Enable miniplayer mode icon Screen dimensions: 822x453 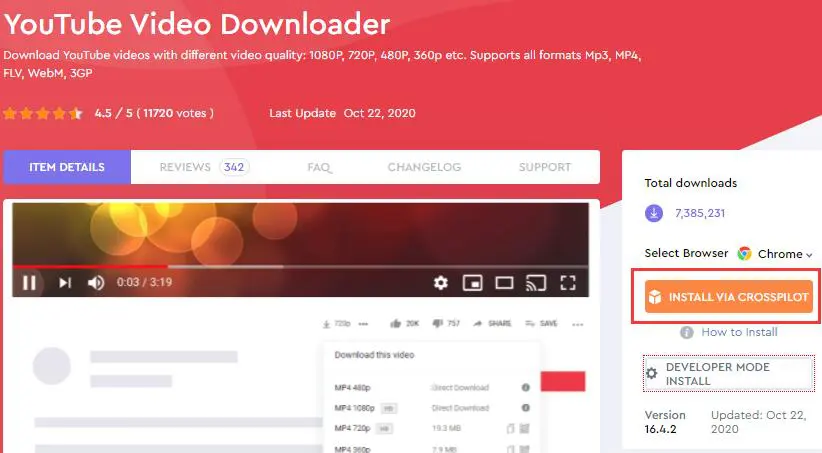coord(472,283)
